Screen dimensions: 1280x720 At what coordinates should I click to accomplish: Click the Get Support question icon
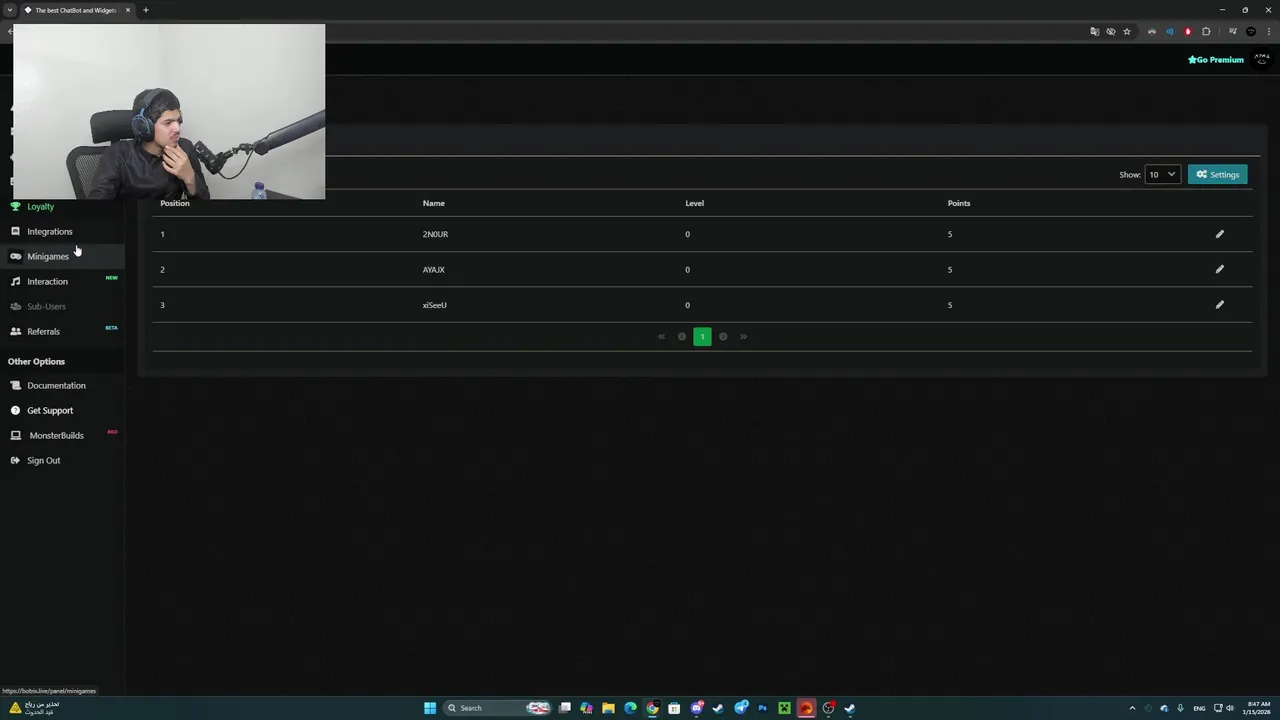[x=15, y=410]
